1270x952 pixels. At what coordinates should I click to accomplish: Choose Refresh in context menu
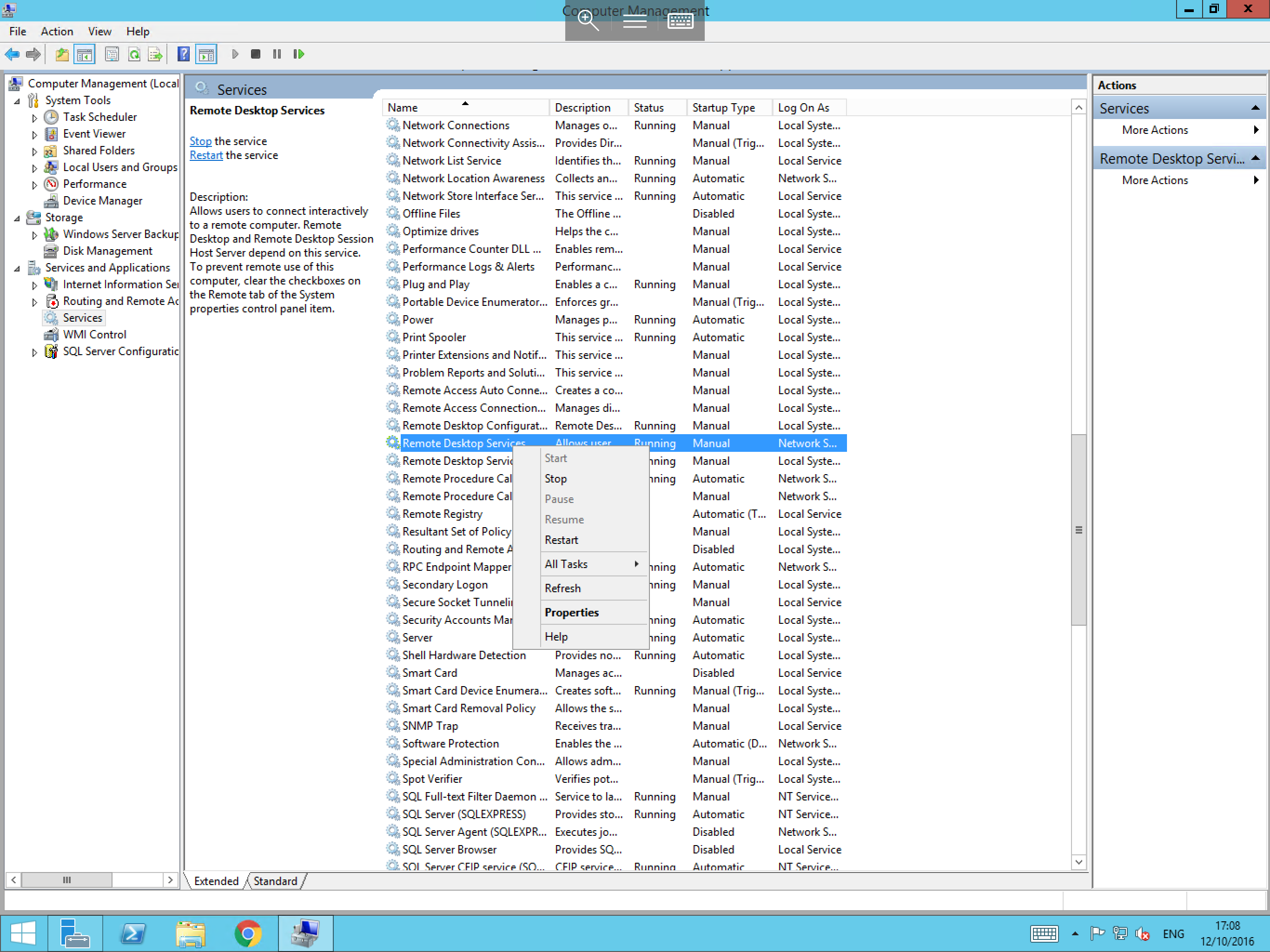594,588
